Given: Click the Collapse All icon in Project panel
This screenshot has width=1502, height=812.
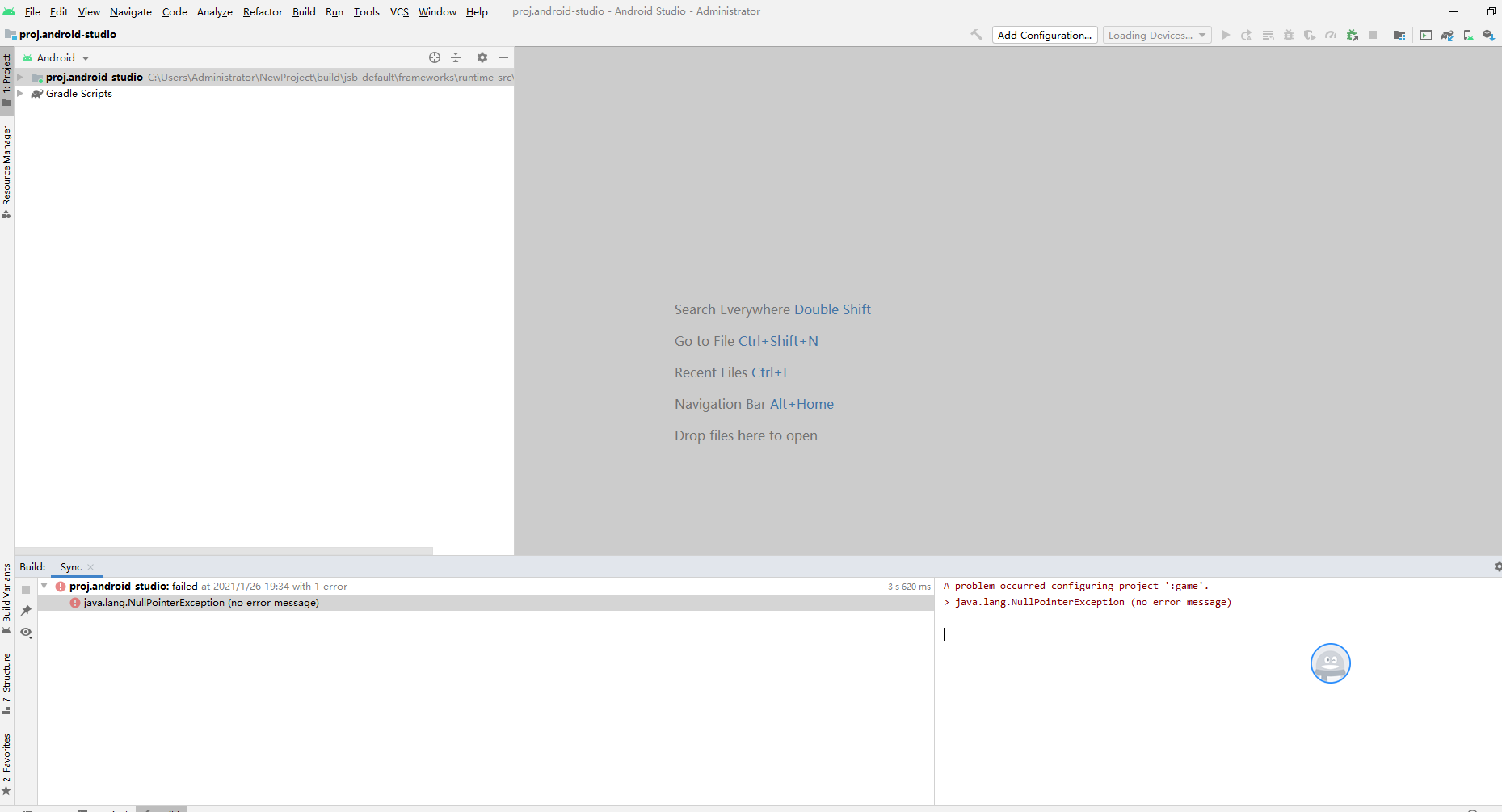Looking at the screenshot, I should click(456, 57).
